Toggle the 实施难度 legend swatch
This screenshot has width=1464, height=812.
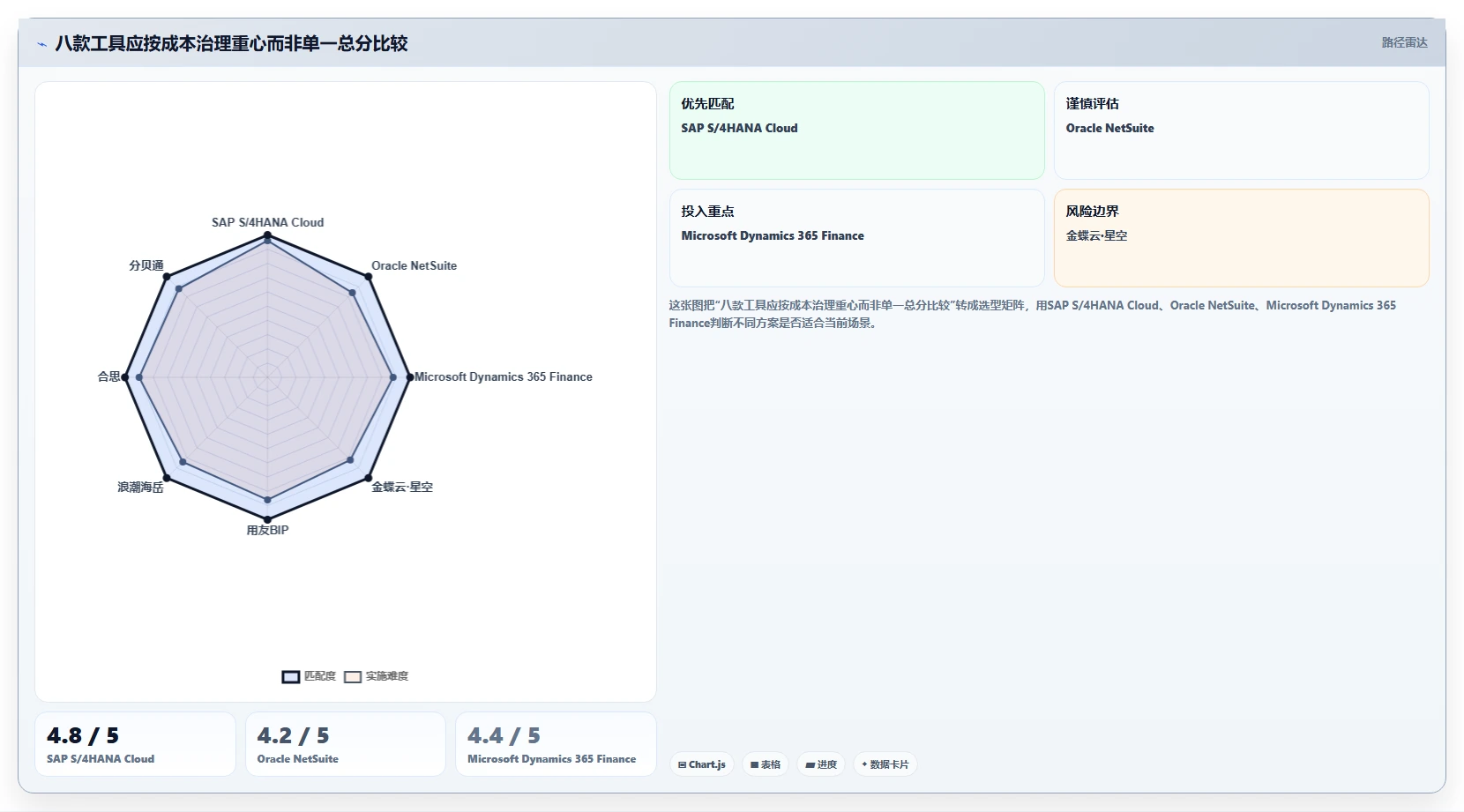coord(353,677)
